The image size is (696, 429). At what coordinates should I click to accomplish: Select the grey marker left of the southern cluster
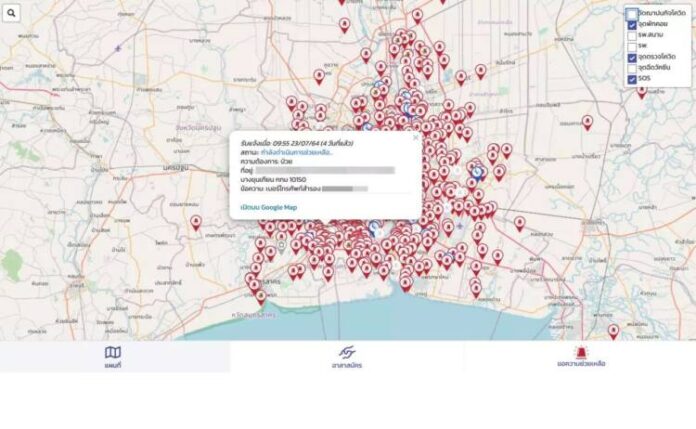(x=281, y=246)
